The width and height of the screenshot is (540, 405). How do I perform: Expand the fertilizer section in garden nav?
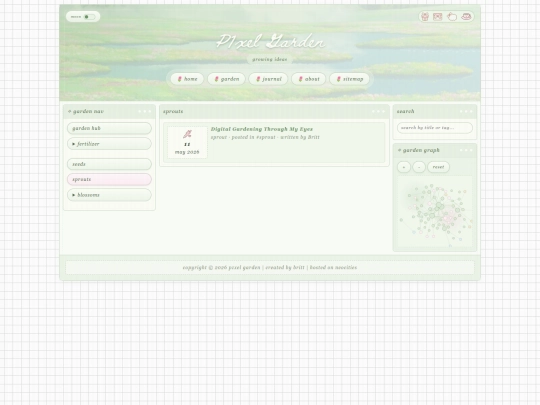pyautogui.click(x=109, y=144)
